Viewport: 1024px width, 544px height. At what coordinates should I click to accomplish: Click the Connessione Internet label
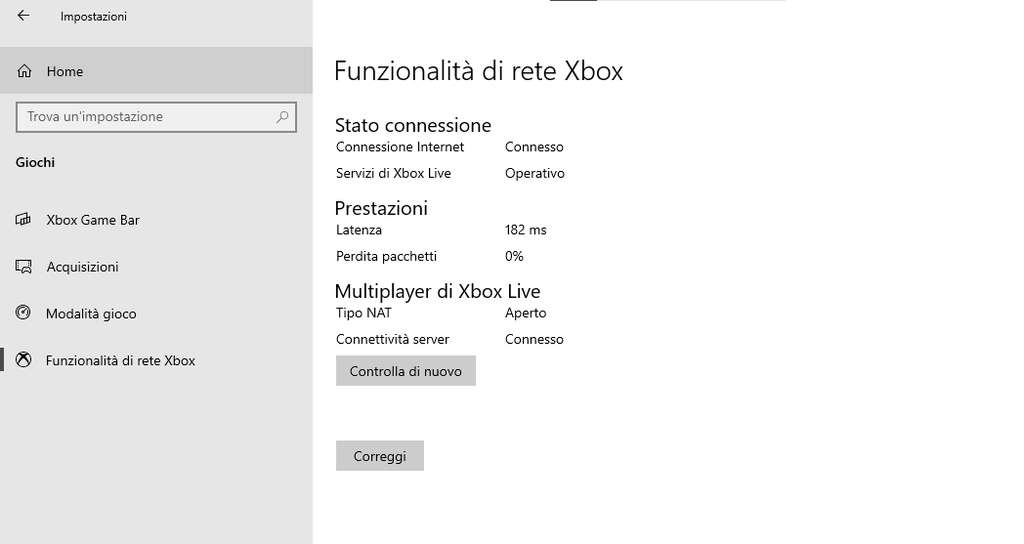click(400, 147)
